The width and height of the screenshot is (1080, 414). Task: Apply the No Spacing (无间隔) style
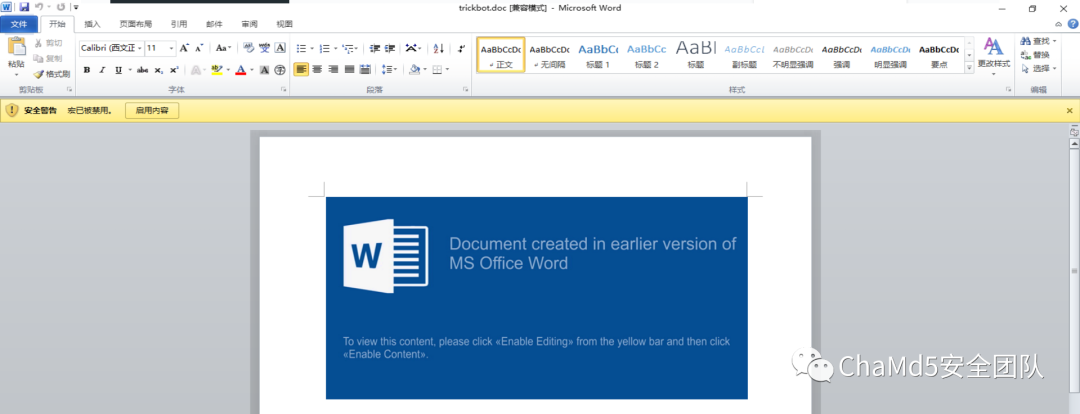[x=549, y=56]
